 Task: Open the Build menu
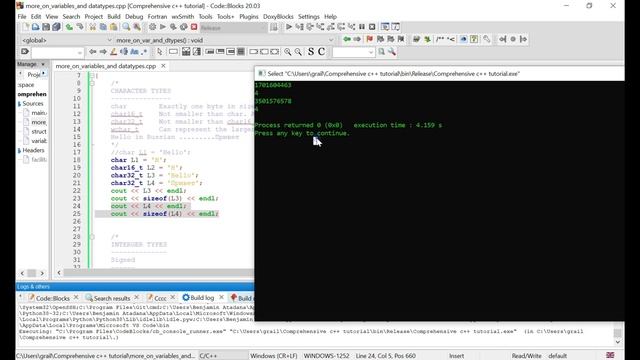pyautogui.click(x=113, y=17)
